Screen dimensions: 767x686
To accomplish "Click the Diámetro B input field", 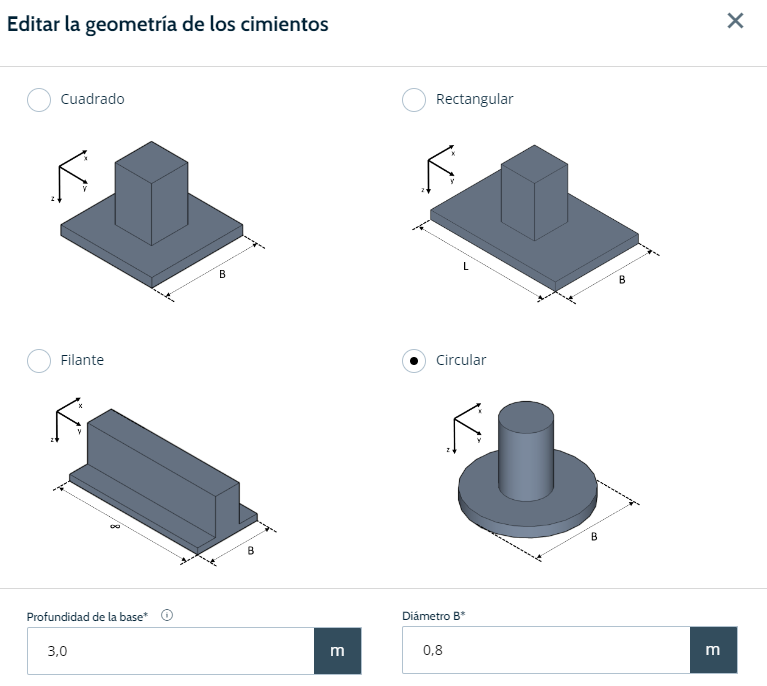I will [546, 651].
